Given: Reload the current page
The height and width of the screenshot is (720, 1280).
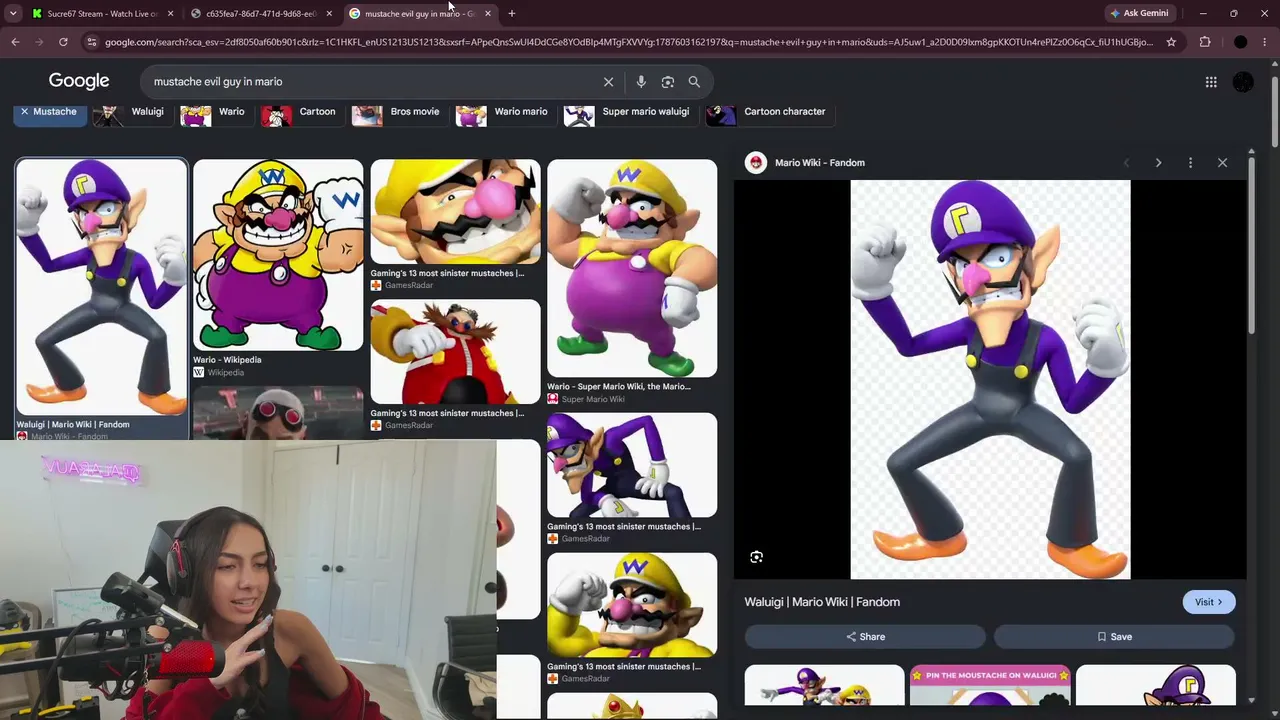Looking at the screenshot, I should click(63, 42).
